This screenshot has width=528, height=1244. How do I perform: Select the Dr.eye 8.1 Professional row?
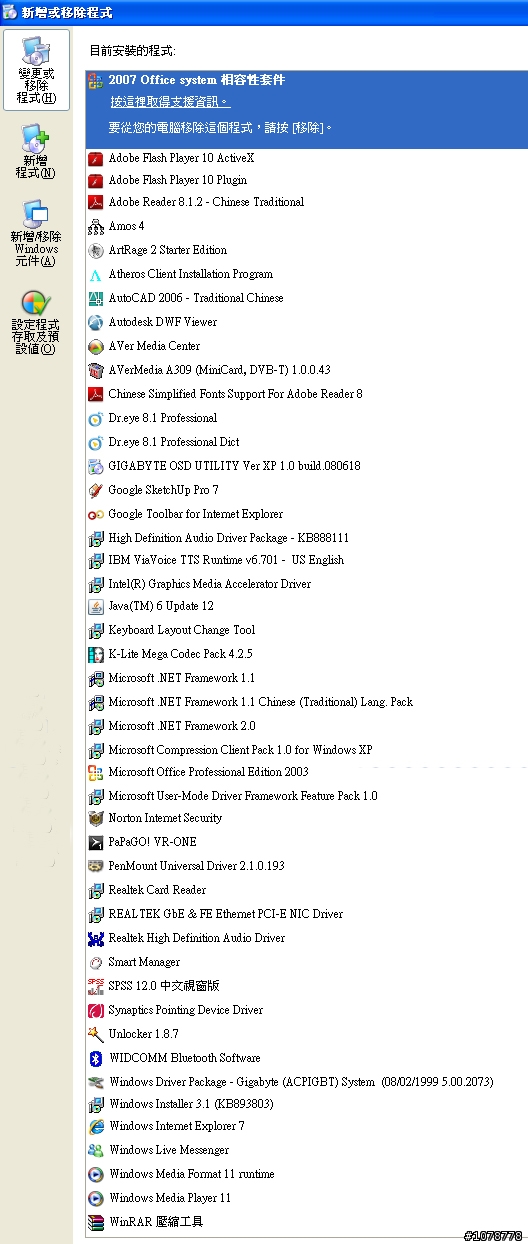tap(306, 418)
